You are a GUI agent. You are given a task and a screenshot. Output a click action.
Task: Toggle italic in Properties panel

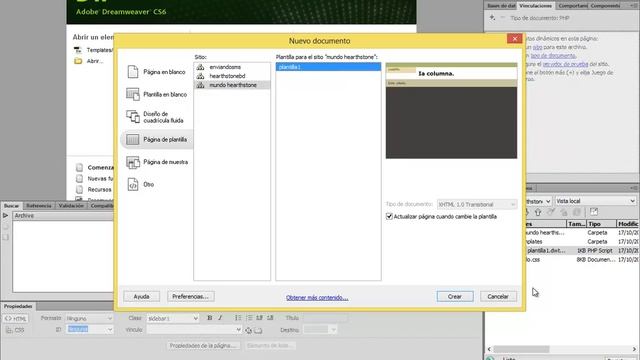[220, 318]
